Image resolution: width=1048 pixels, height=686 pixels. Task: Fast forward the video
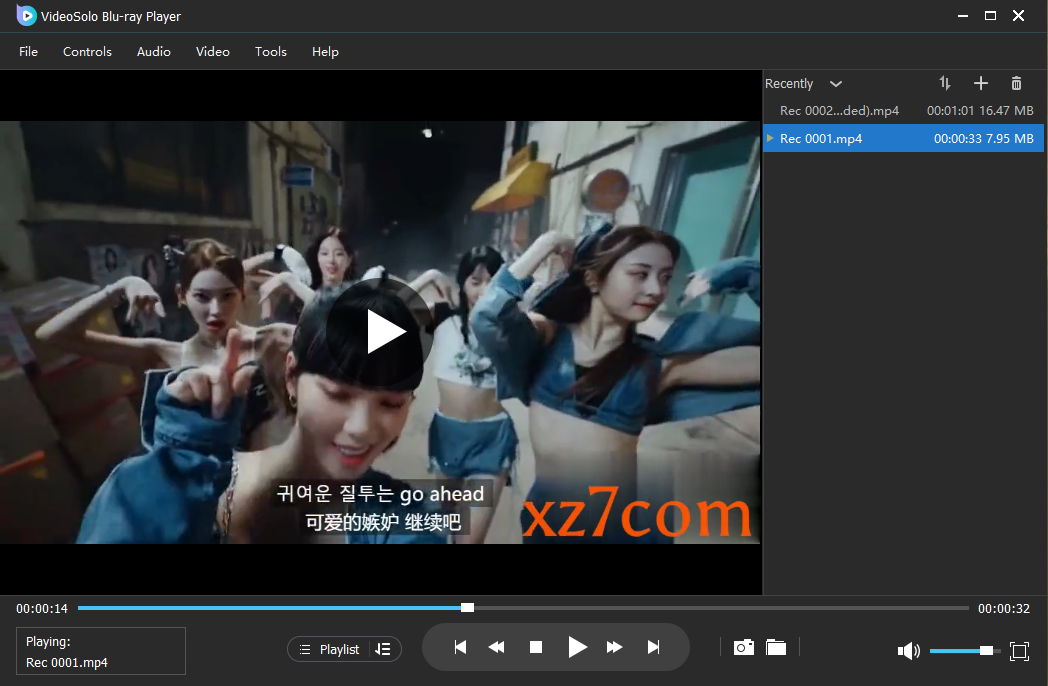614,647
